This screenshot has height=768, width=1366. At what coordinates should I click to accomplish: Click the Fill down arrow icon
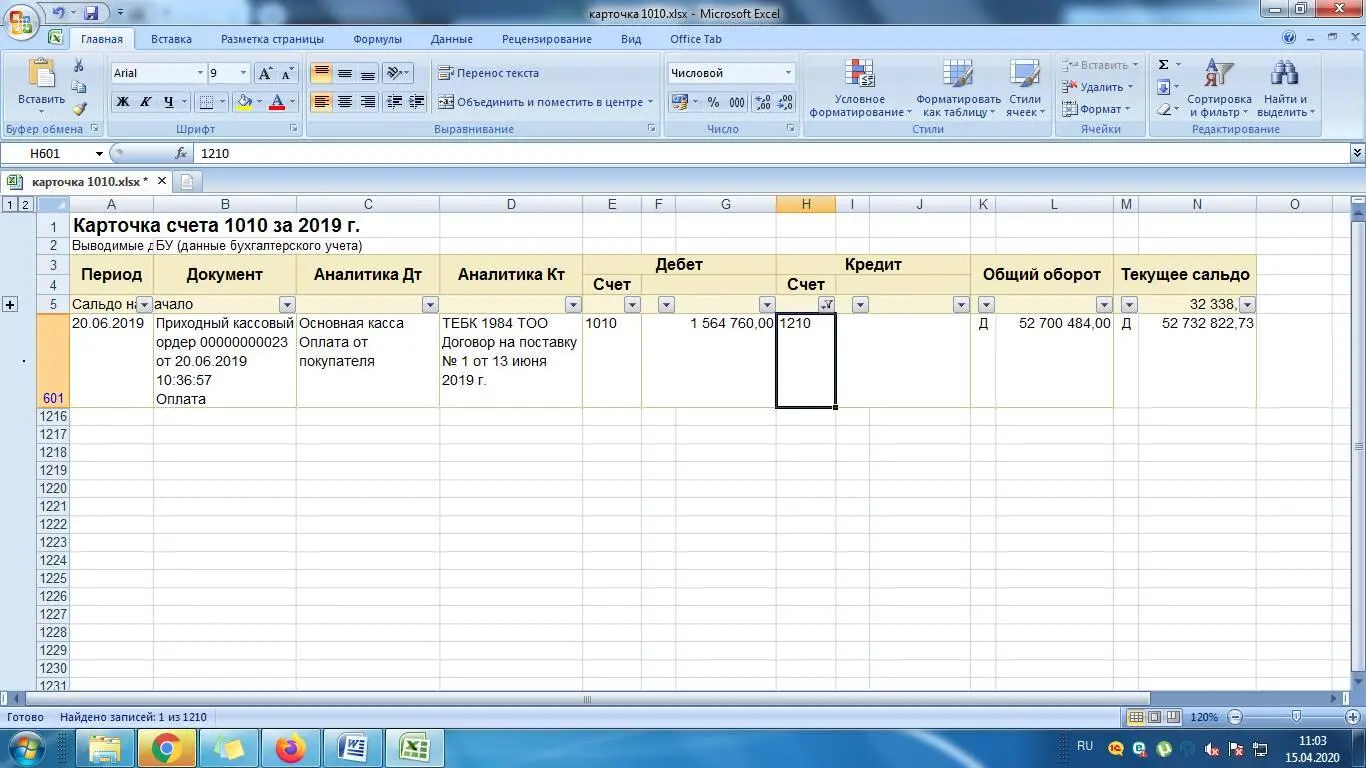click(x=1163, y=87)
